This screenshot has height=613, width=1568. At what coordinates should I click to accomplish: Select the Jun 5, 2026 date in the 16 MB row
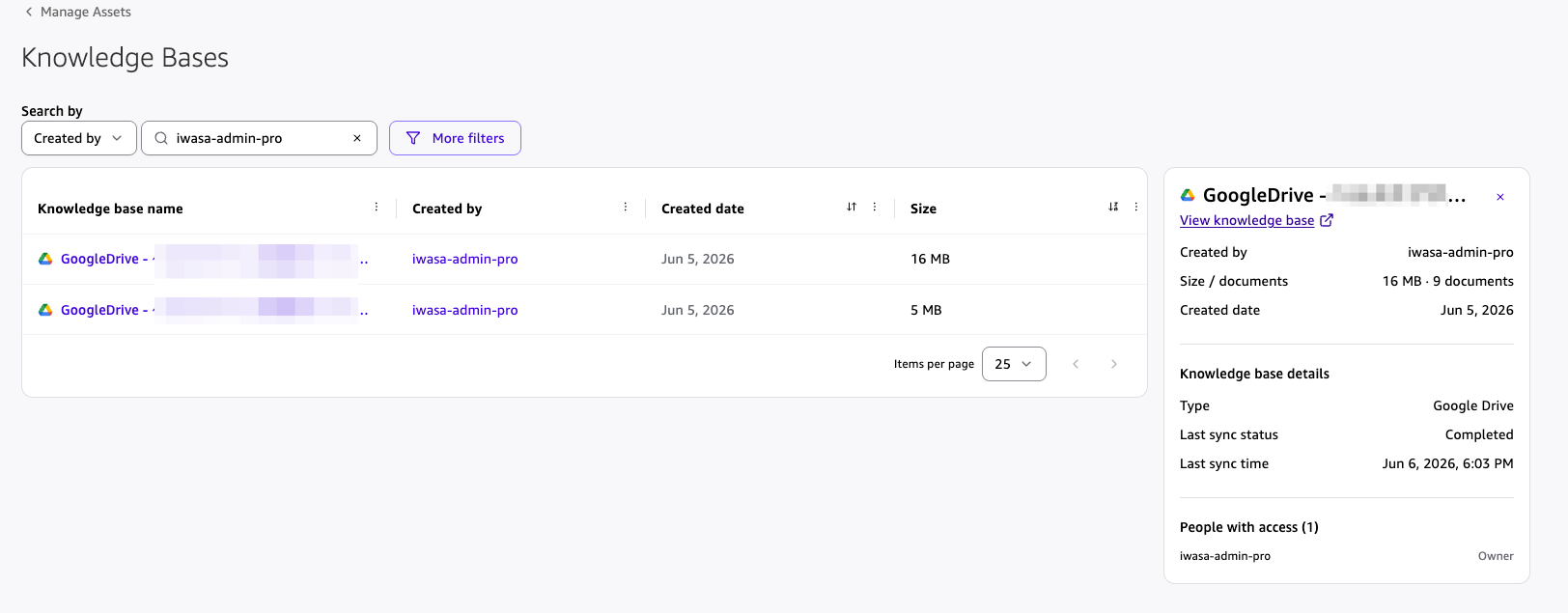coord(698,259)
